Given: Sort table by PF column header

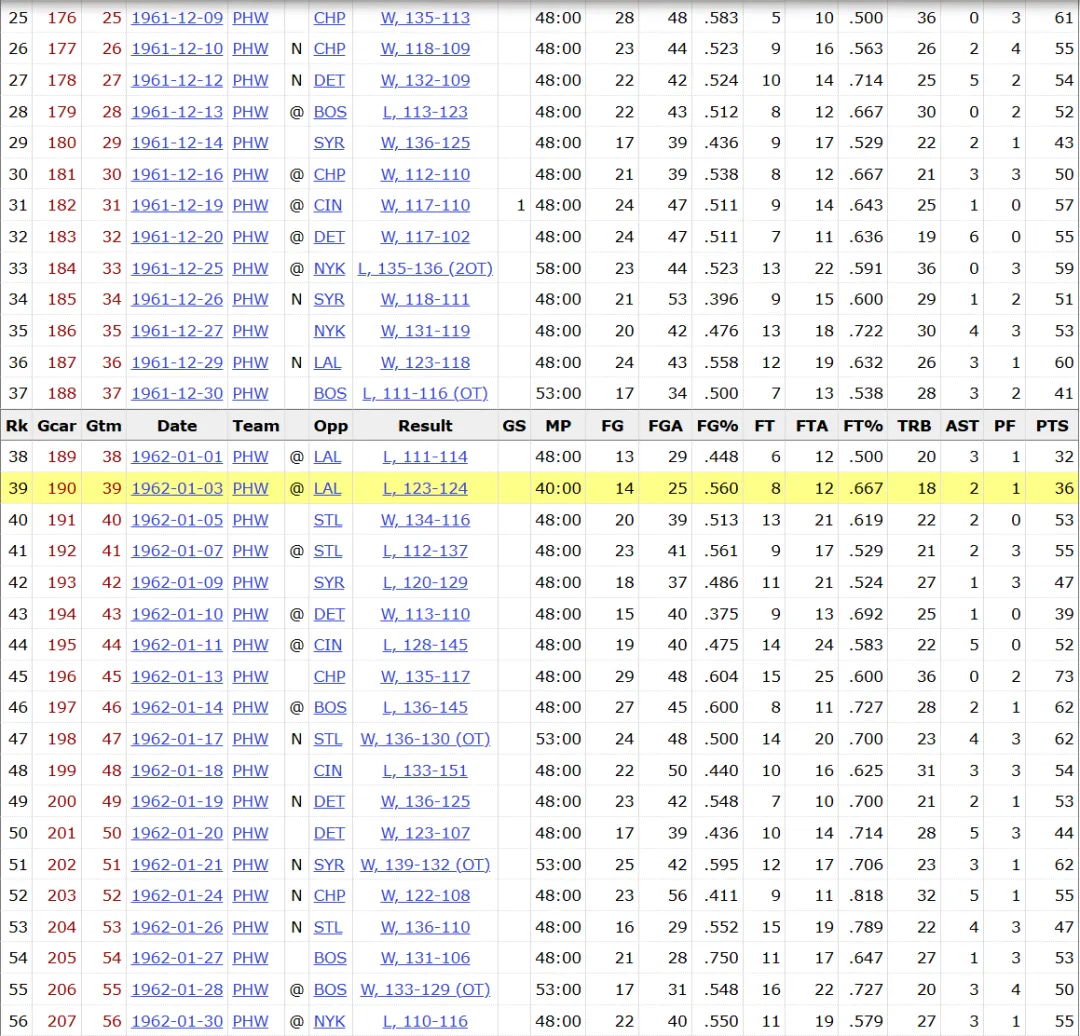Looking at the screenshot, I should click(1004, 426).
